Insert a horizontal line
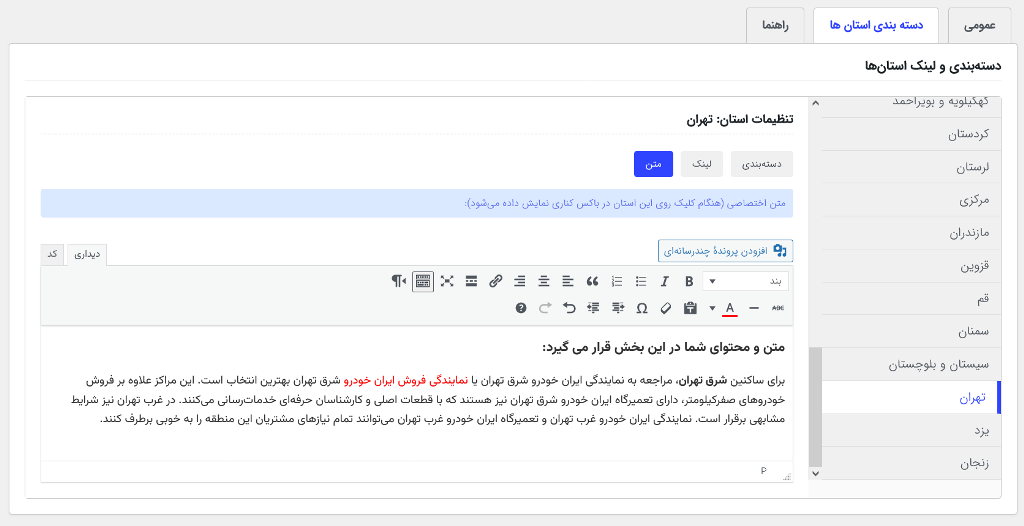 [x=754, y=308]
